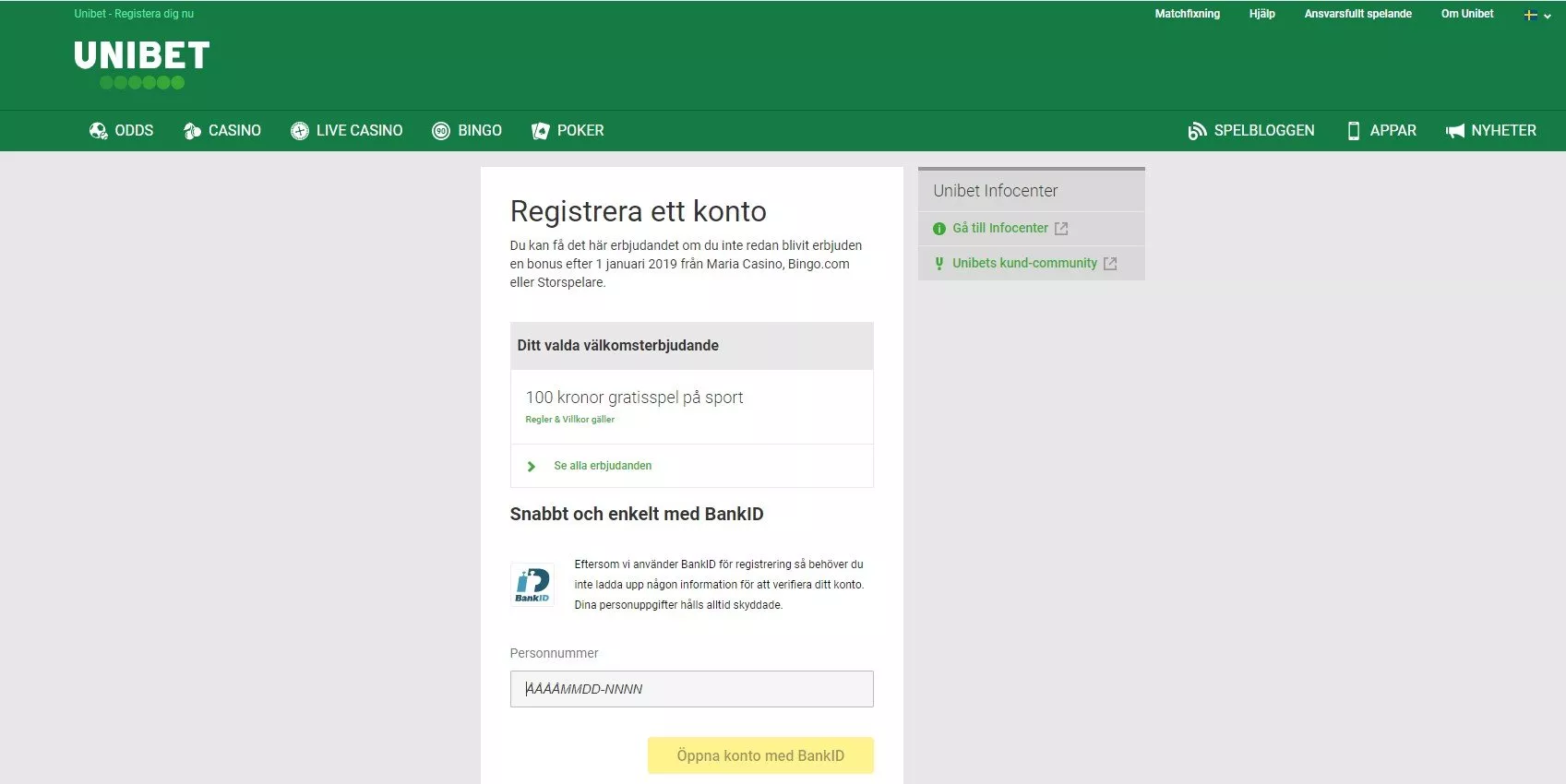
Task: Open the NYHETER menu item
Action: (x=1491, y=131)
